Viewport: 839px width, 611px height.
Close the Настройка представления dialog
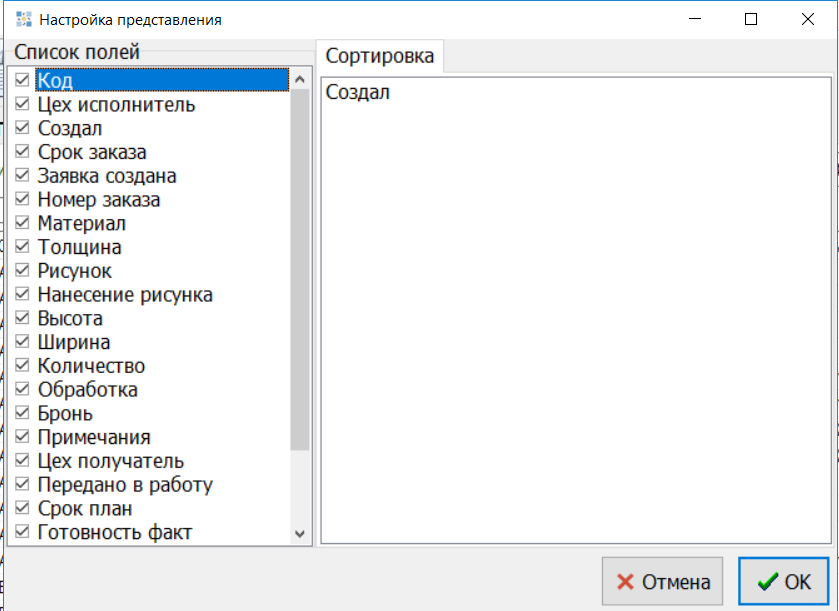(x=806, y=20)
